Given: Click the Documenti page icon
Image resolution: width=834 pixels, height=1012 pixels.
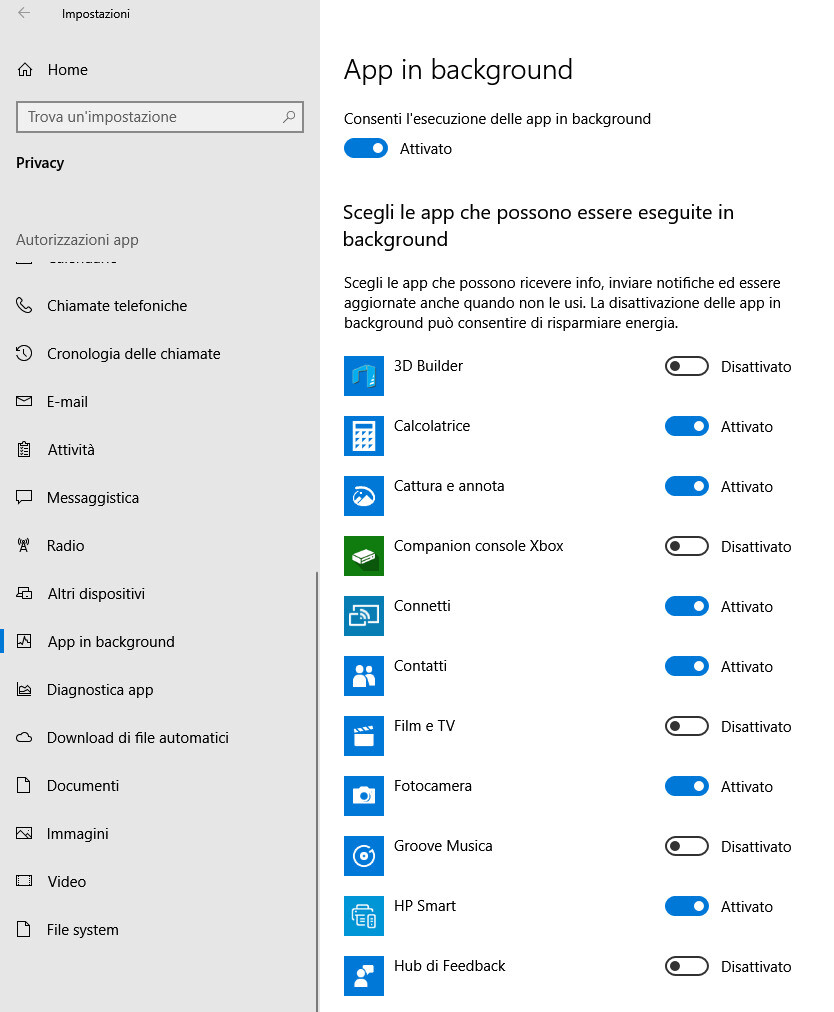Looking at the screenshot, I should [24, 785].
